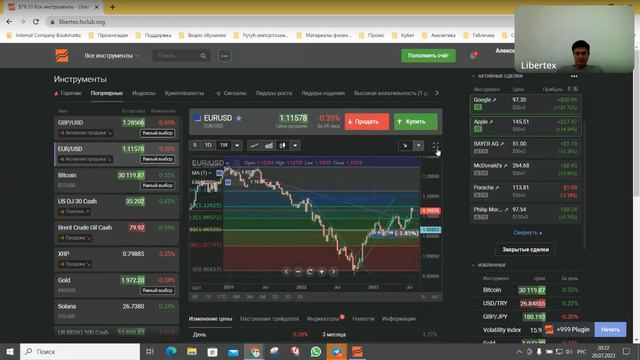The width and height of the screenshot is (640, 360).
Task: Open the Google active trade
Action: click(x=526, y=104)
